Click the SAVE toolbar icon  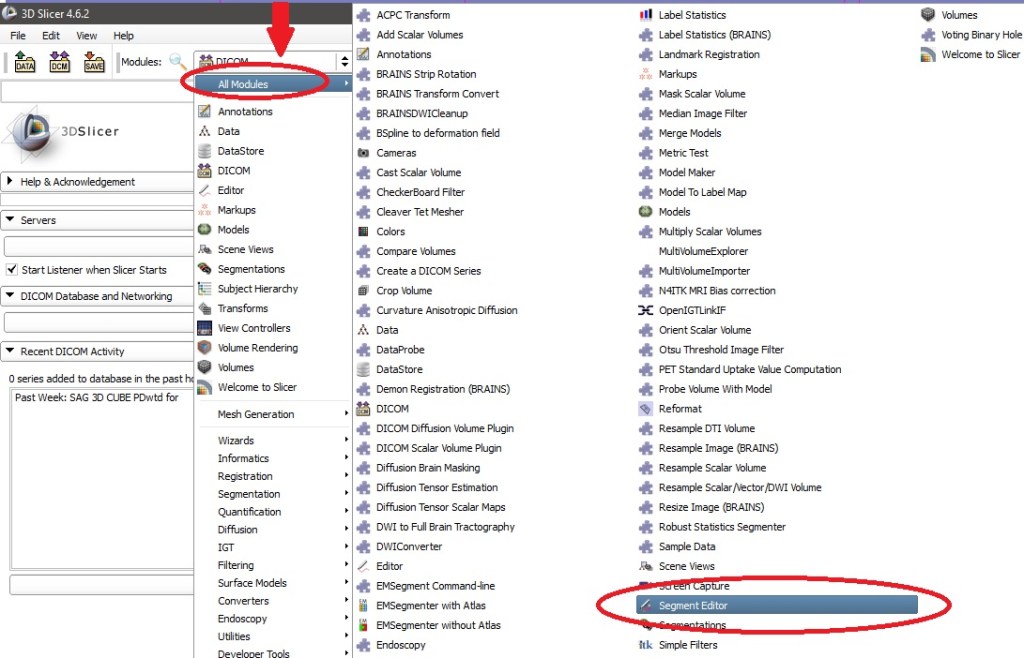tap(93, 62)
